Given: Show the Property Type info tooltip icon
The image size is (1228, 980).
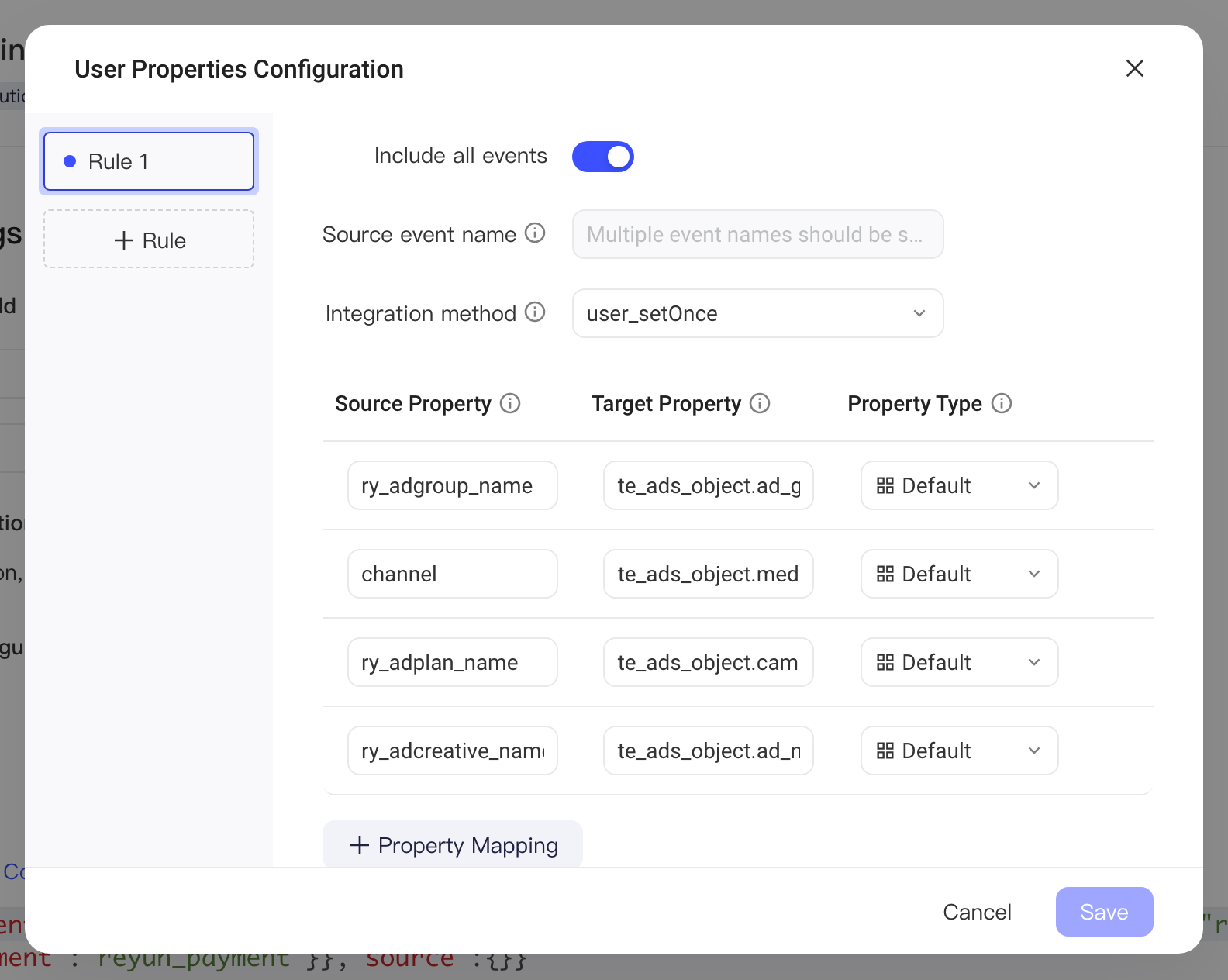Looking at the screenshot, I should coord(1002,403).
